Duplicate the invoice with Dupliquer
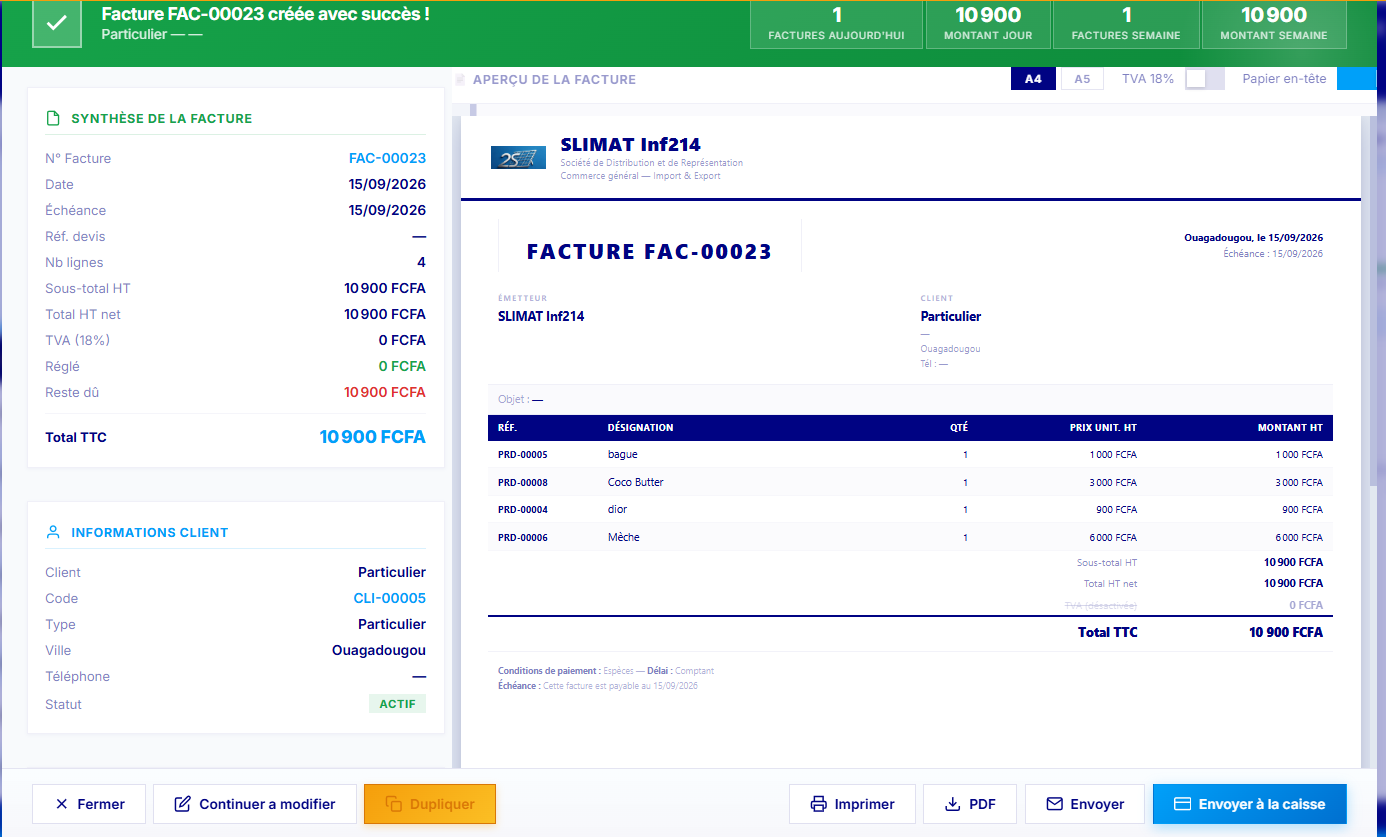This screenshot has width=1386, height=837. pyautogui.click(x=430, y=804)
